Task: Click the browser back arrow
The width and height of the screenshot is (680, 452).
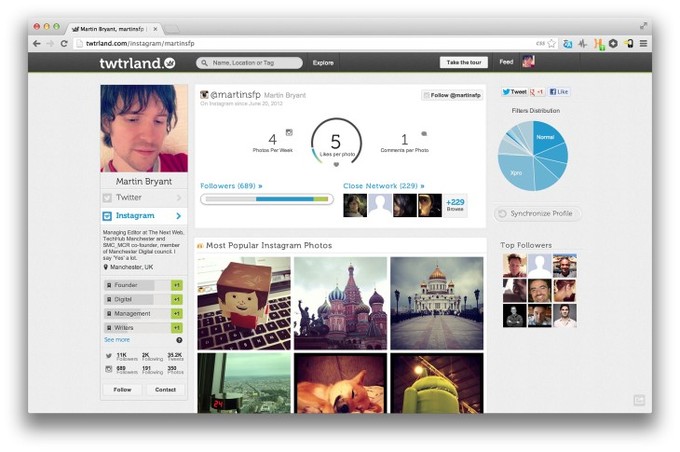Action: [x=37, y=43]
